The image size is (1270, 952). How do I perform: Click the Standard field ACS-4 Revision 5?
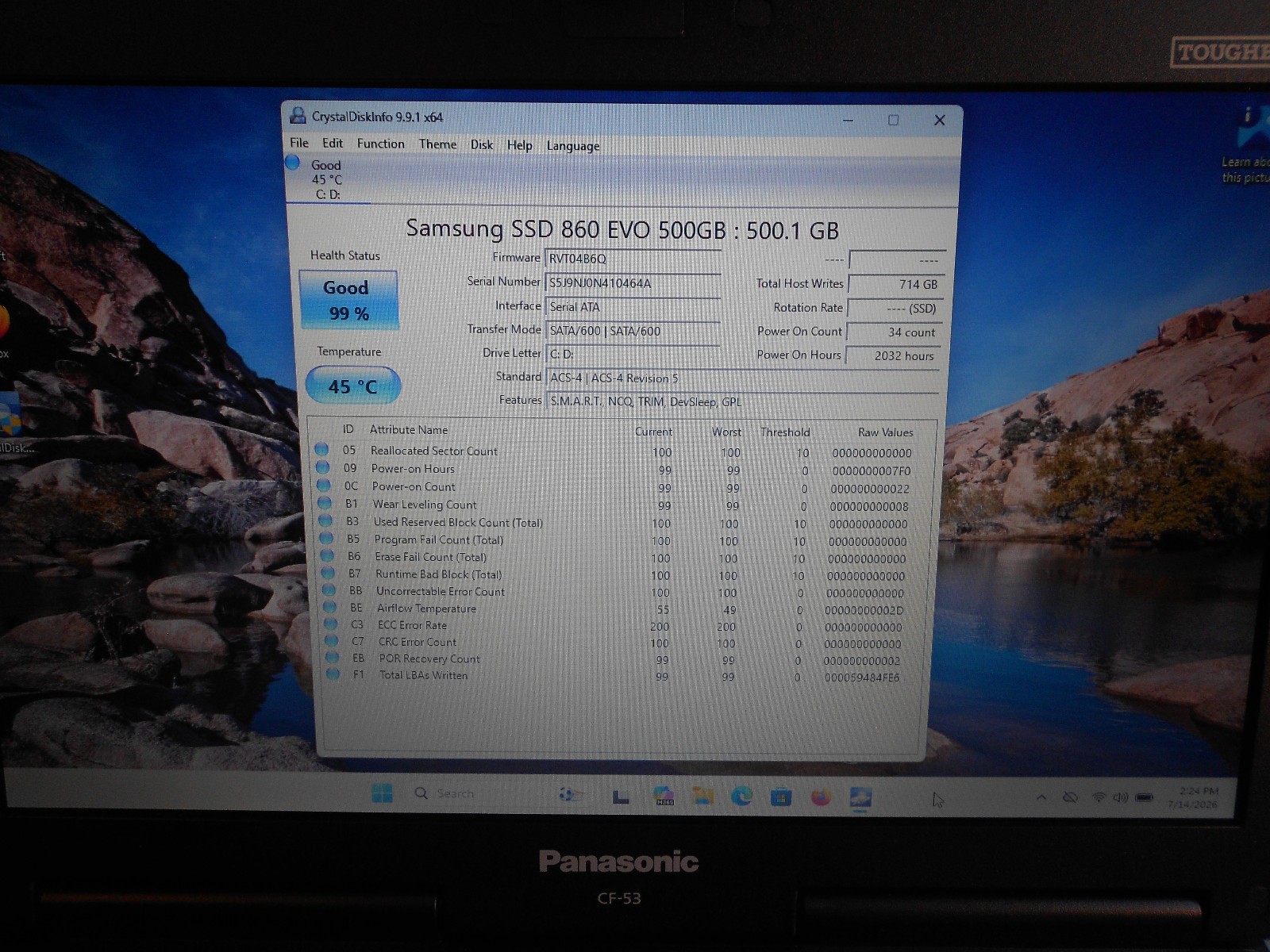tap(742, 378)
